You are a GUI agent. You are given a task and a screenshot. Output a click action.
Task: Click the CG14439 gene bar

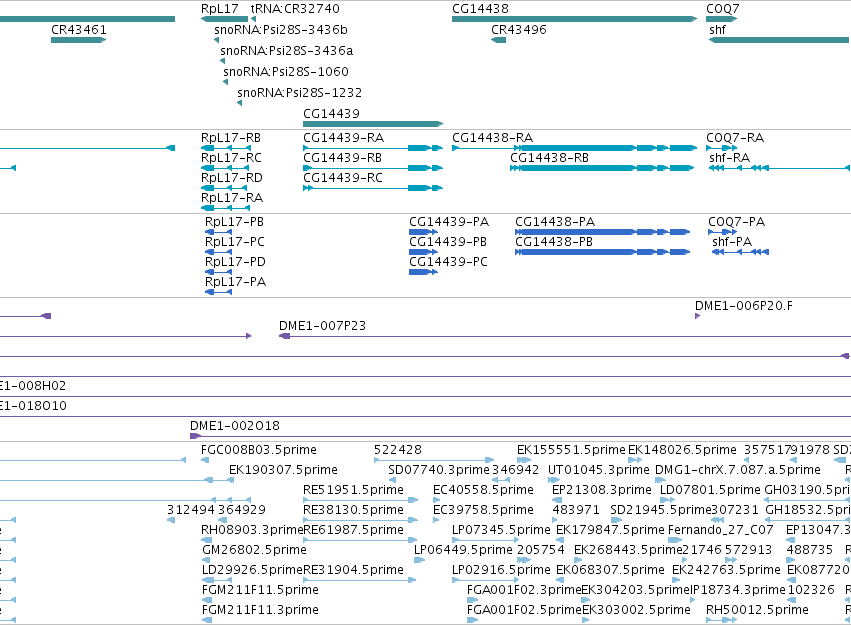(373, 124)
